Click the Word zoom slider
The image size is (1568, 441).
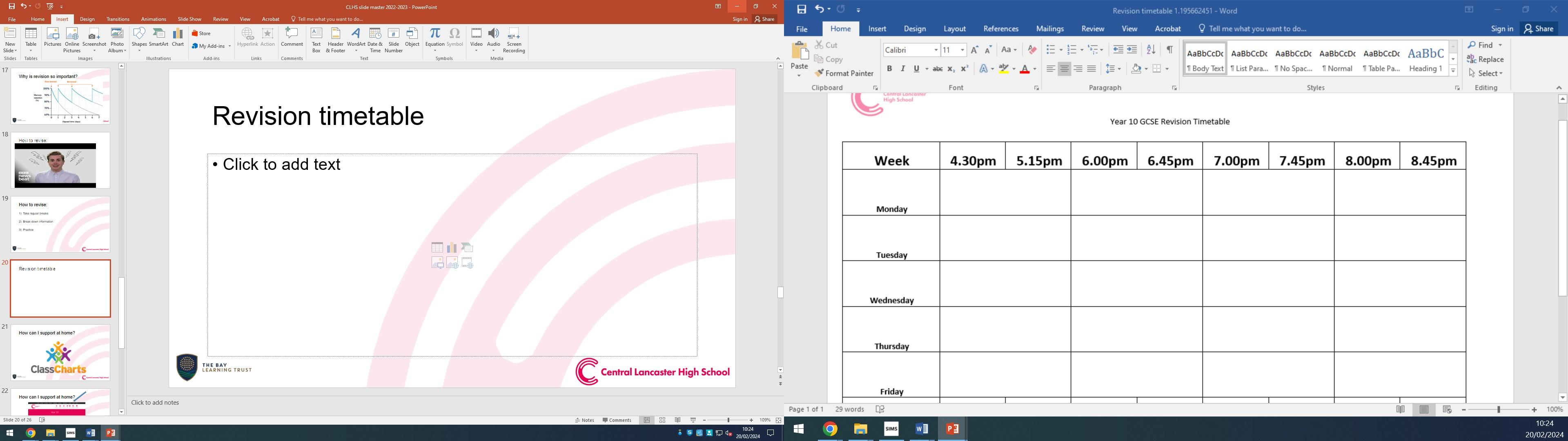click(x=1499, y=410)
